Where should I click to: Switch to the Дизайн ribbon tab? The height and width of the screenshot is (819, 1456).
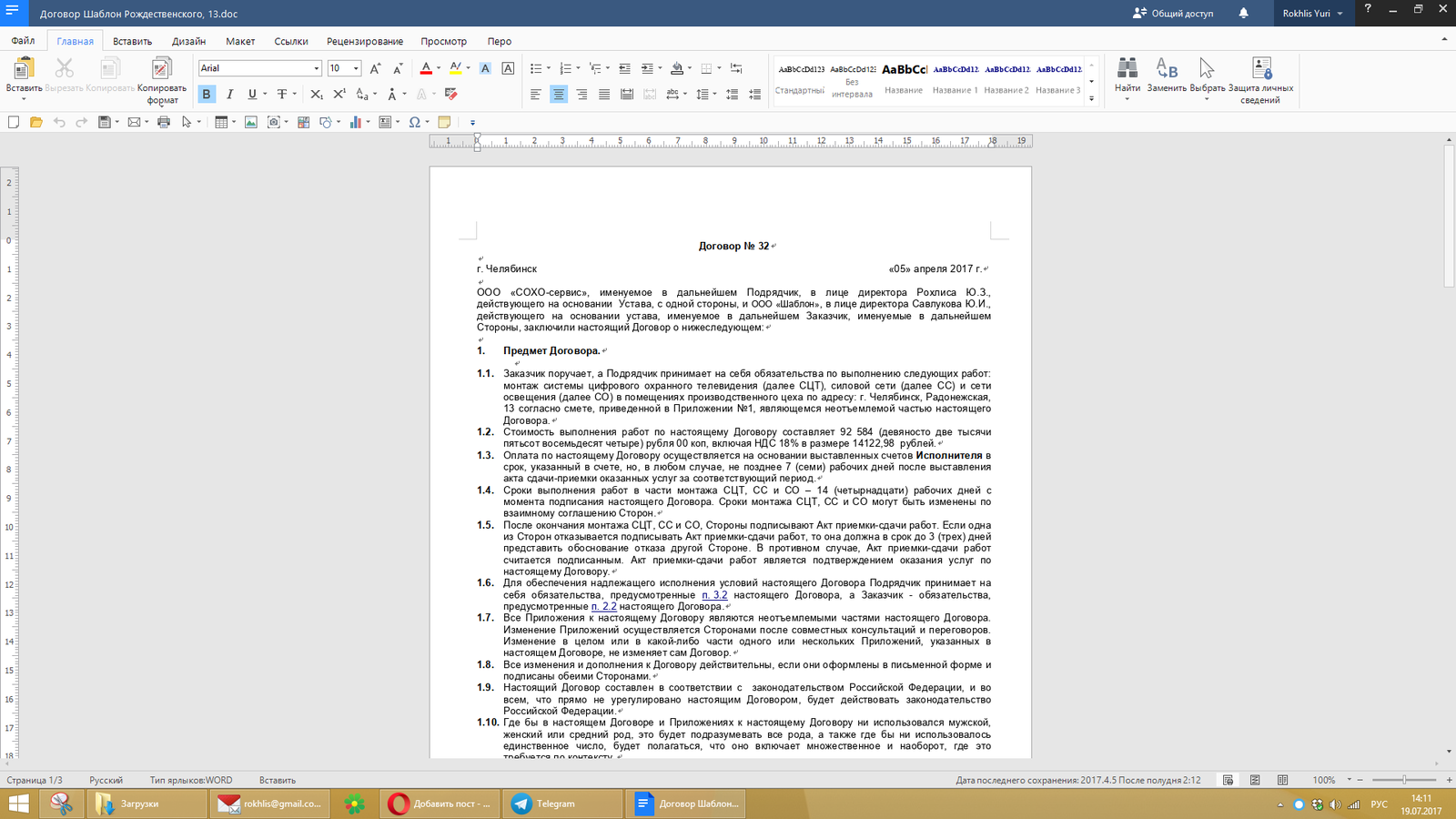click(188, 41)
